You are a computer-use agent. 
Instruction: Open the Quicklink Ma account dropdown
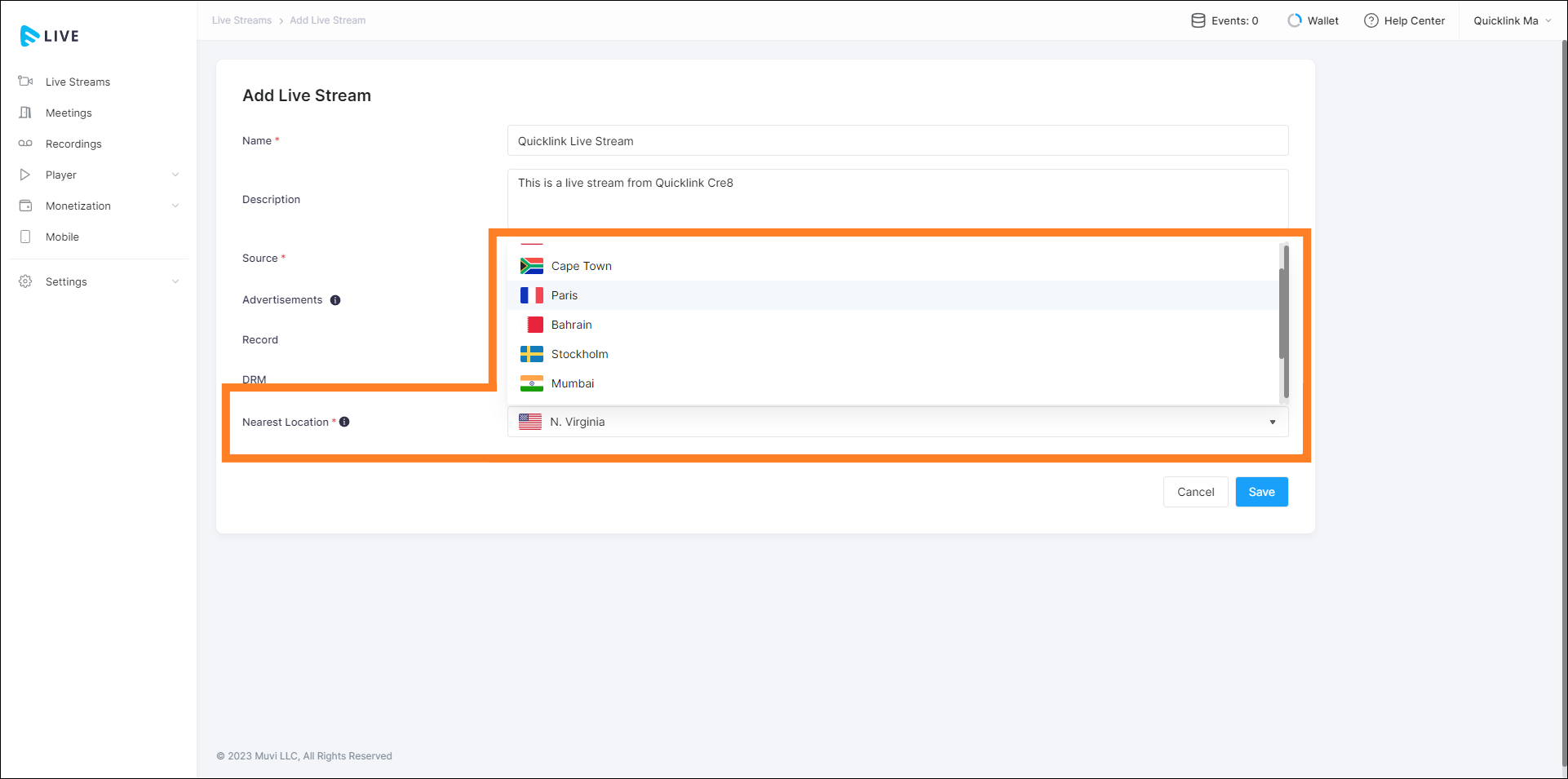(1512, 20)
